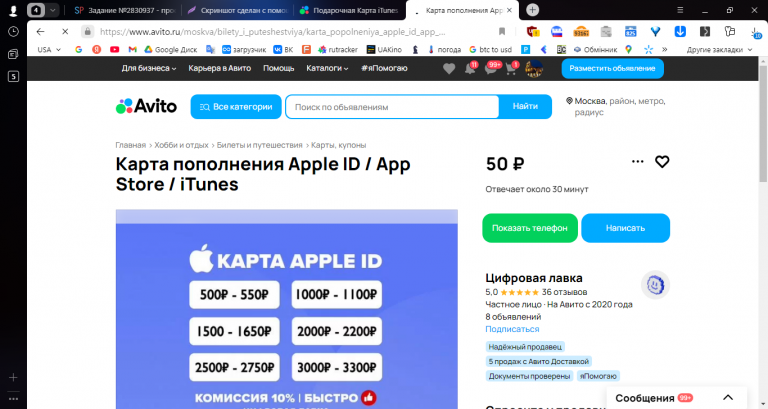Open Карьера в Авито link
The image size is (768, 409).
click(219, 68)
